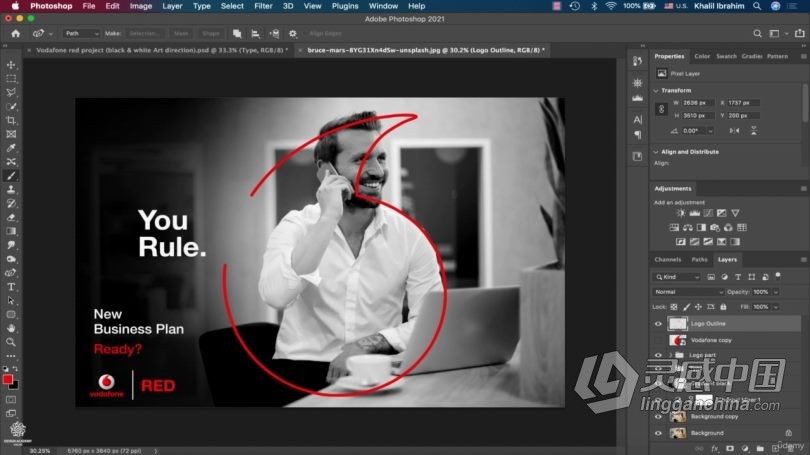Select the Gradient tool

[x=11, y=231]
